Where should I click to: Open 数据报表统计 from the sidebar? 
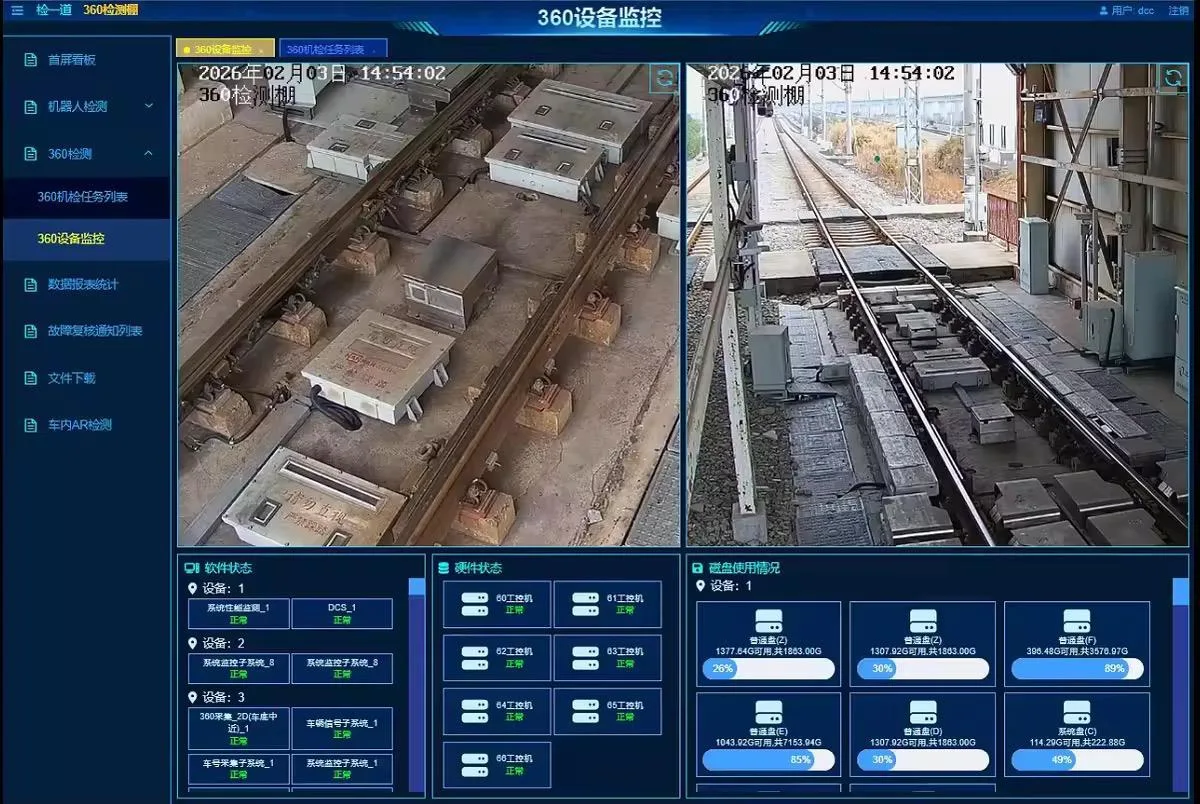point(83,285)
